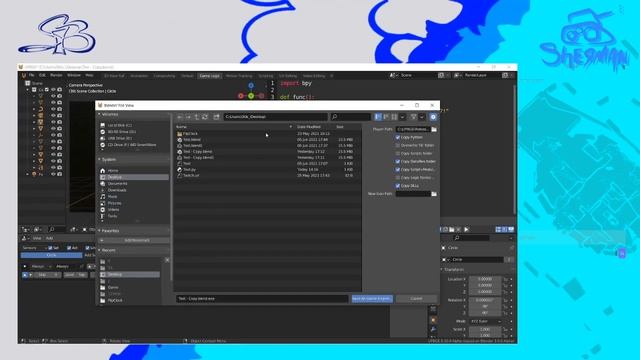This screenshot has height=360, width=640.
Task: Toggle the options gear in file browser
Action: 433,117
